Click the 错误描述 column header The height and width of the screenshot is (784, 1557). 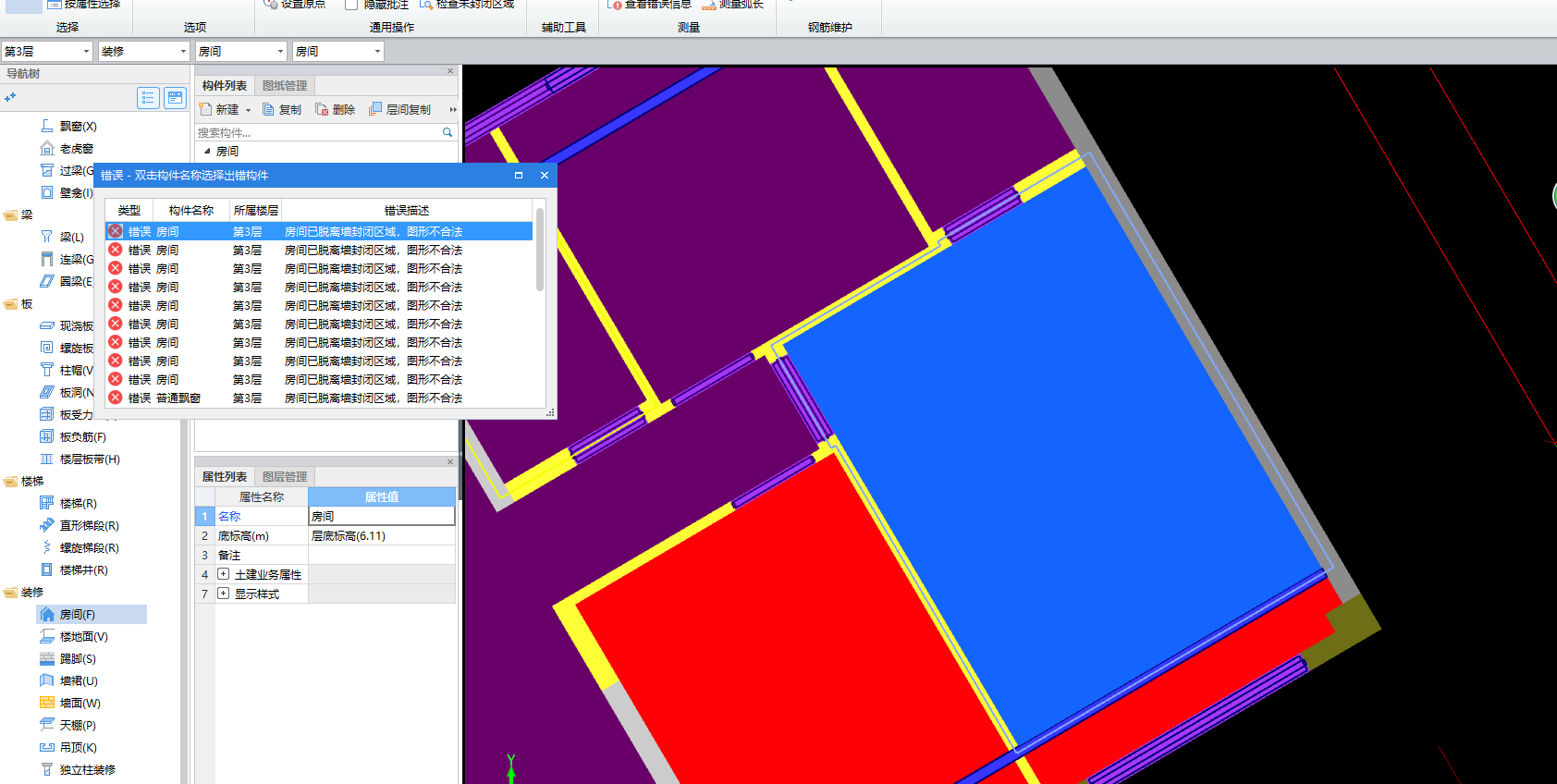pyautogui.click(x=407, y=211)
